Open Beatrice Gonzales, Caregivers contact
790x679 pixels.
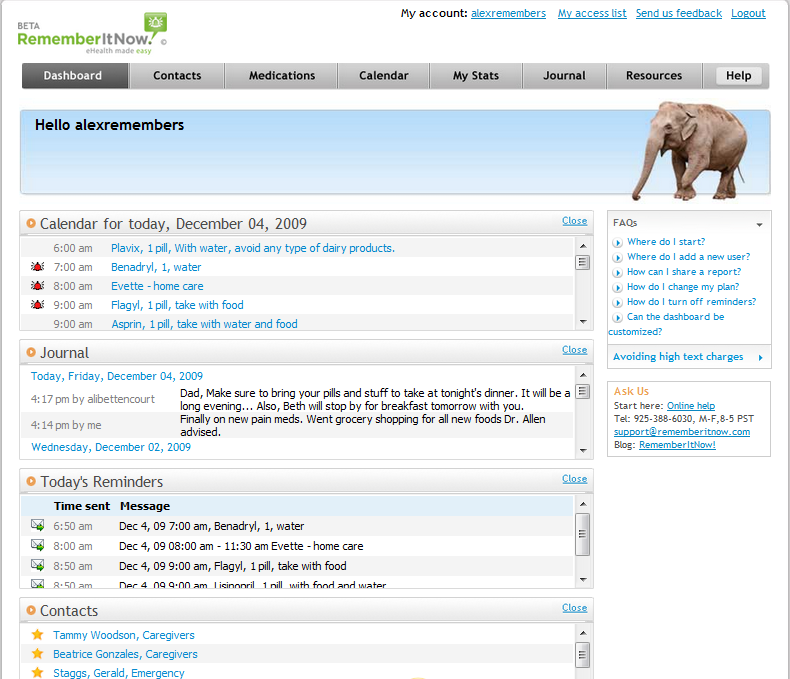125,654
